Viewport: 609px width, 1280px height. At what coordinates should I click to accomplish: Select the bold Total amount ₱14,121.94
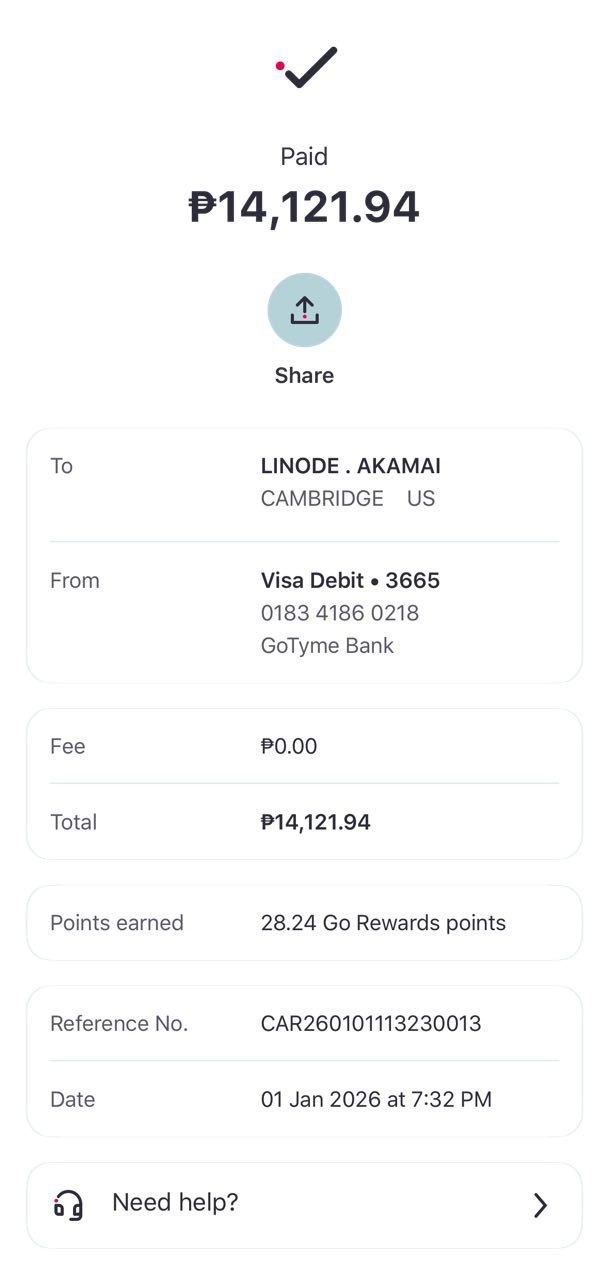pyautogui.click(x=315, y=822)
